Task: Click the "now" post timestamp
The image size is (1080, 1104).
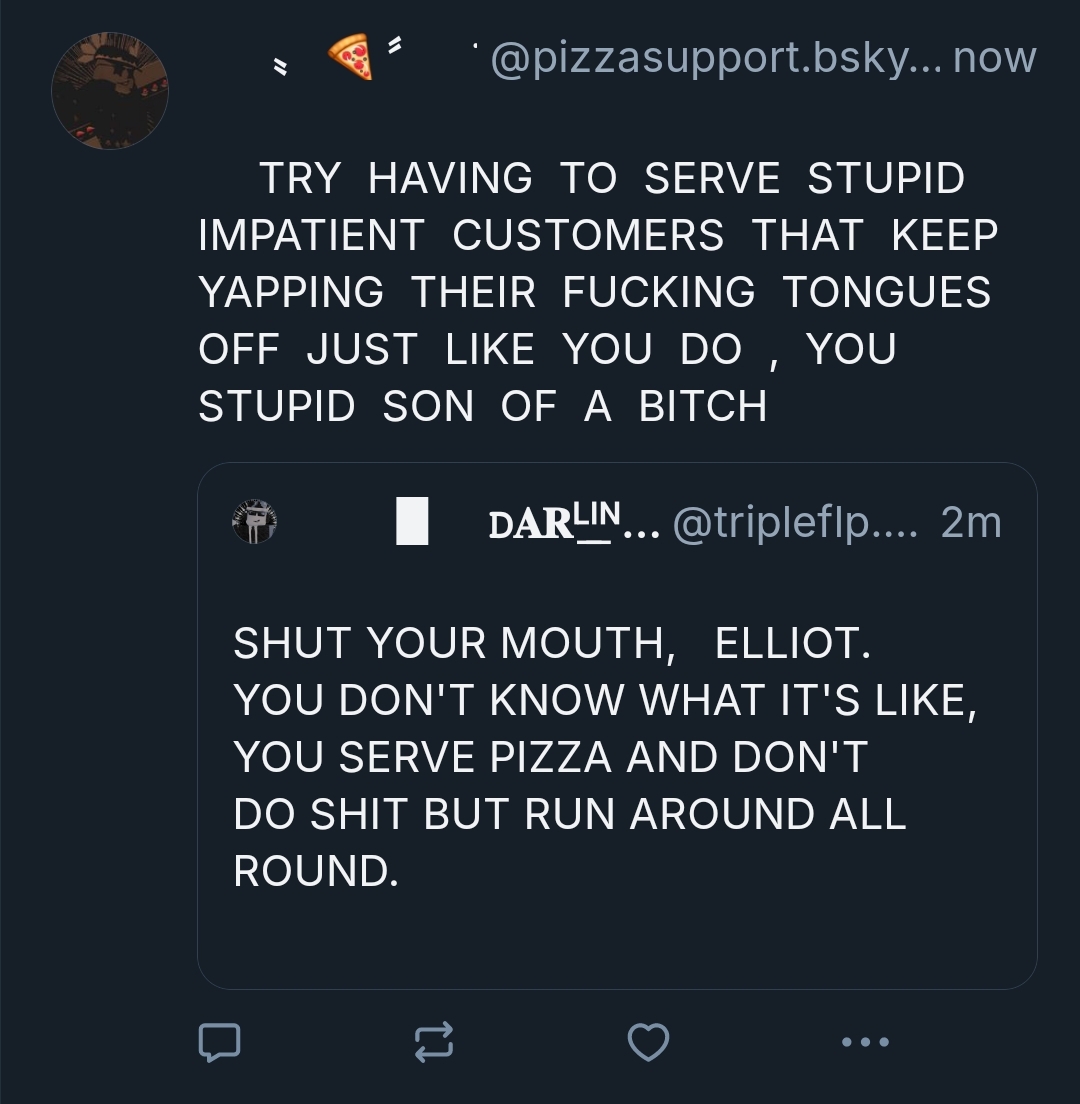Action: [x=995, y=58]
